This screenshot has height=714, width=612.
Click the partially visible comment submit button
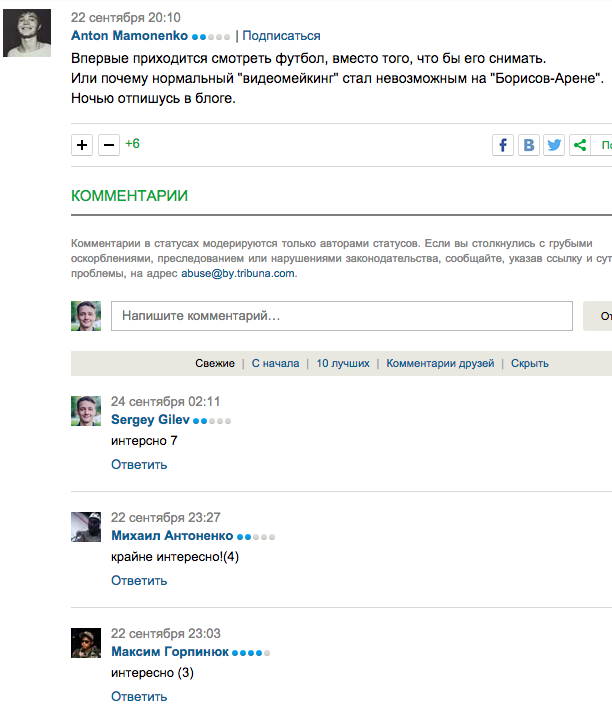click(x=597, y=316)
